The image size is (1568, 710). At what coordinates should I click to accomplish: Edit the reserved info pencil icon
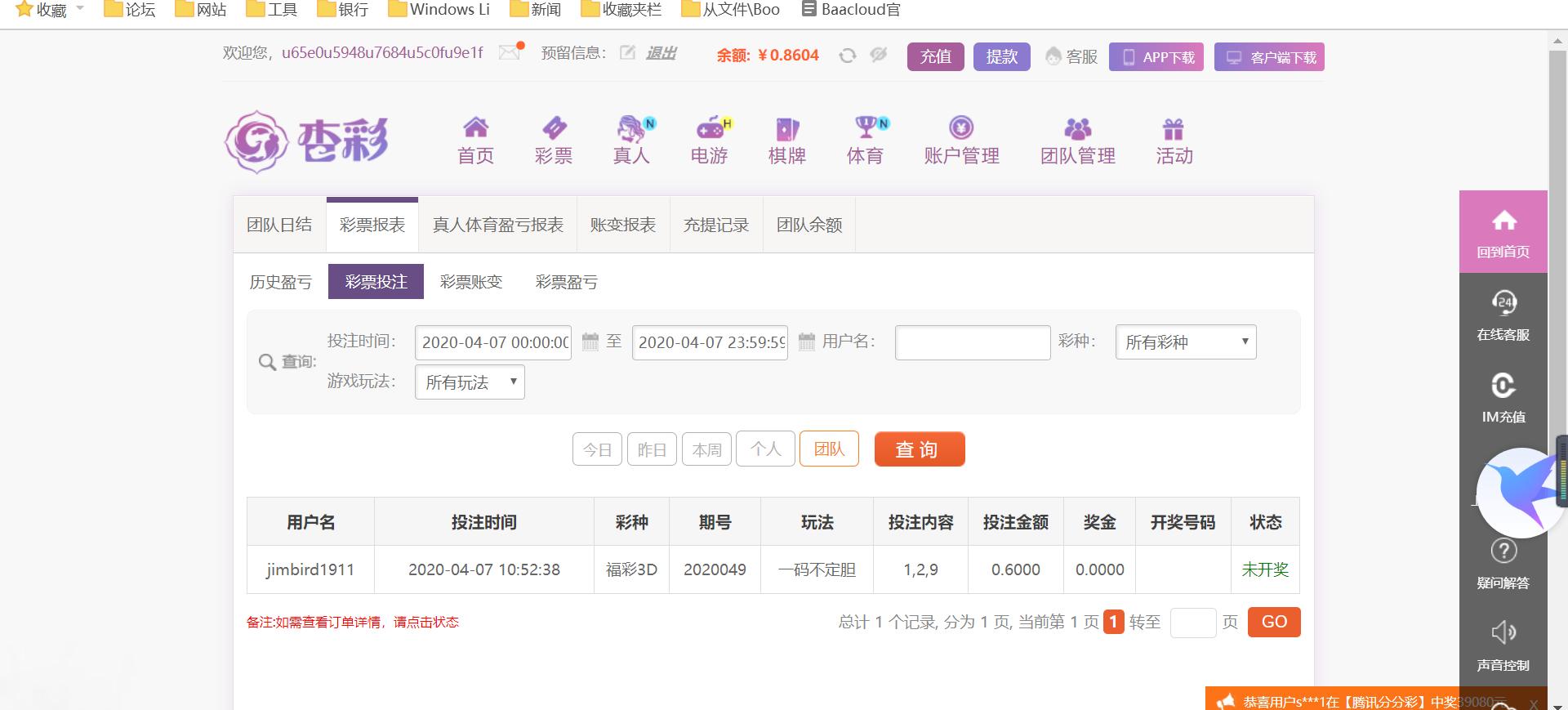[627, 53]
